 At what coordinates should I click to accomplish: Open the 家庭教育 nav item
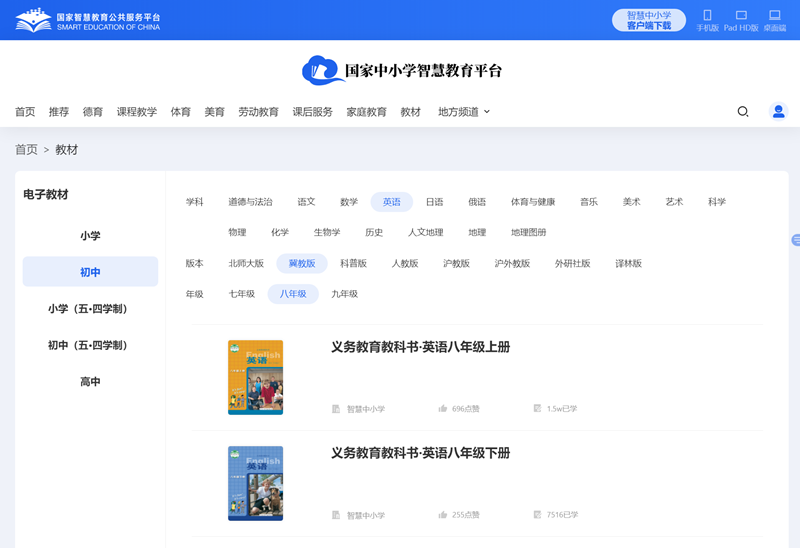366,112
